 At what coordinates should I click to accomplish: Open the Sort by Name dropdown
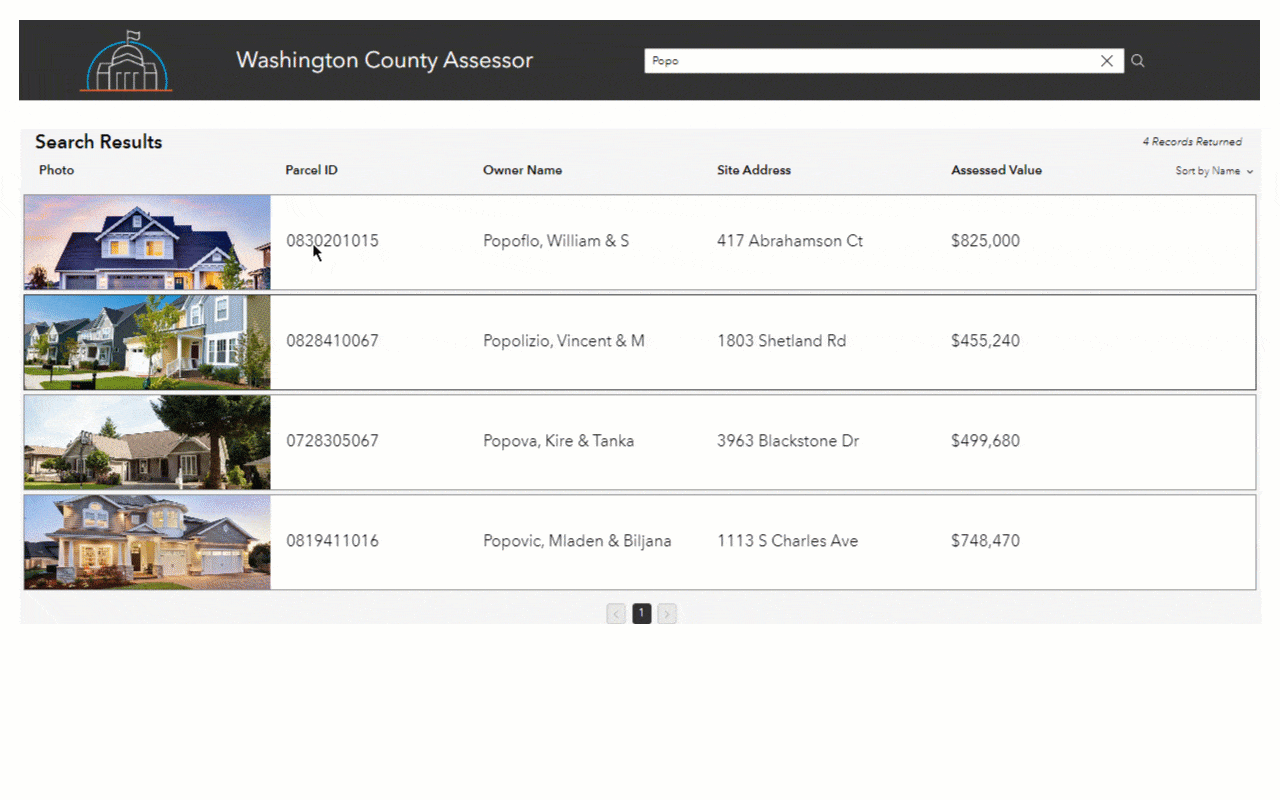1207,170
